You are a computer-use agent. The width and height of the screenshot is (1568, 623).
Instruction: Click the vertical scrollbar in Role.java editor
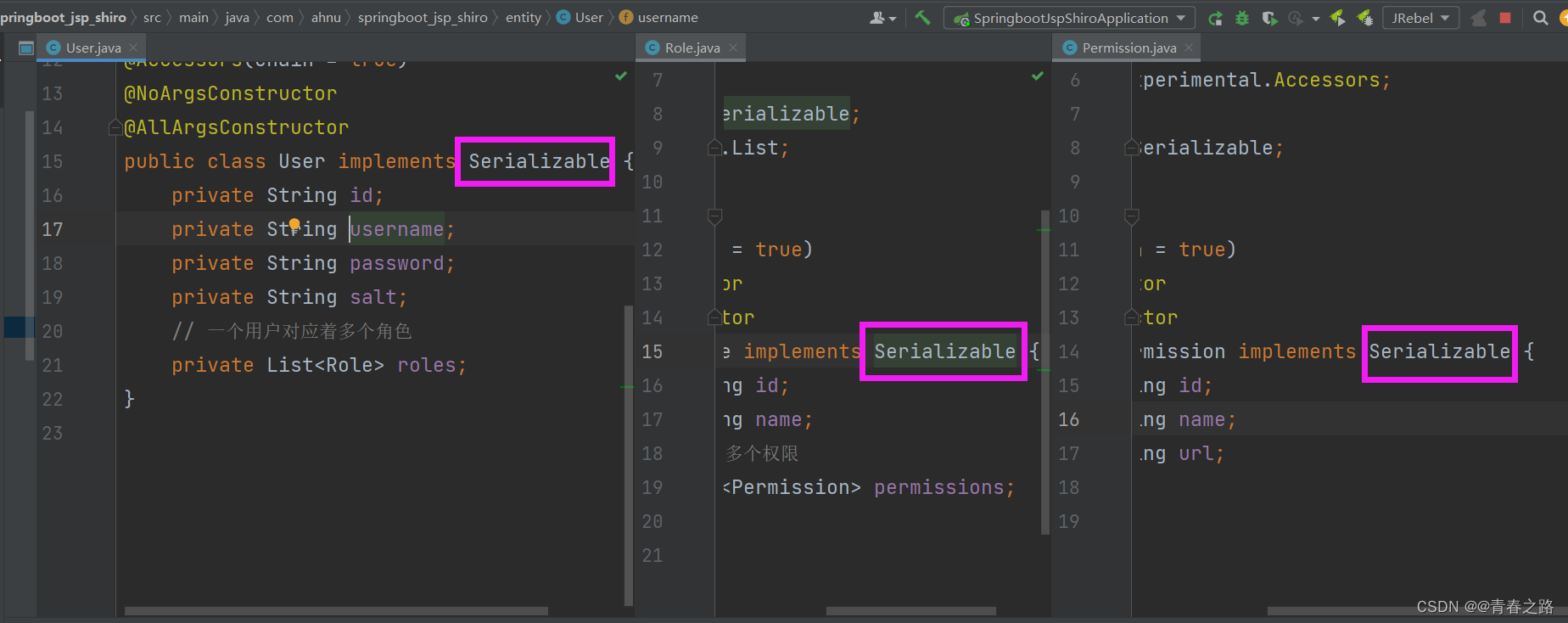(1045, 373)
